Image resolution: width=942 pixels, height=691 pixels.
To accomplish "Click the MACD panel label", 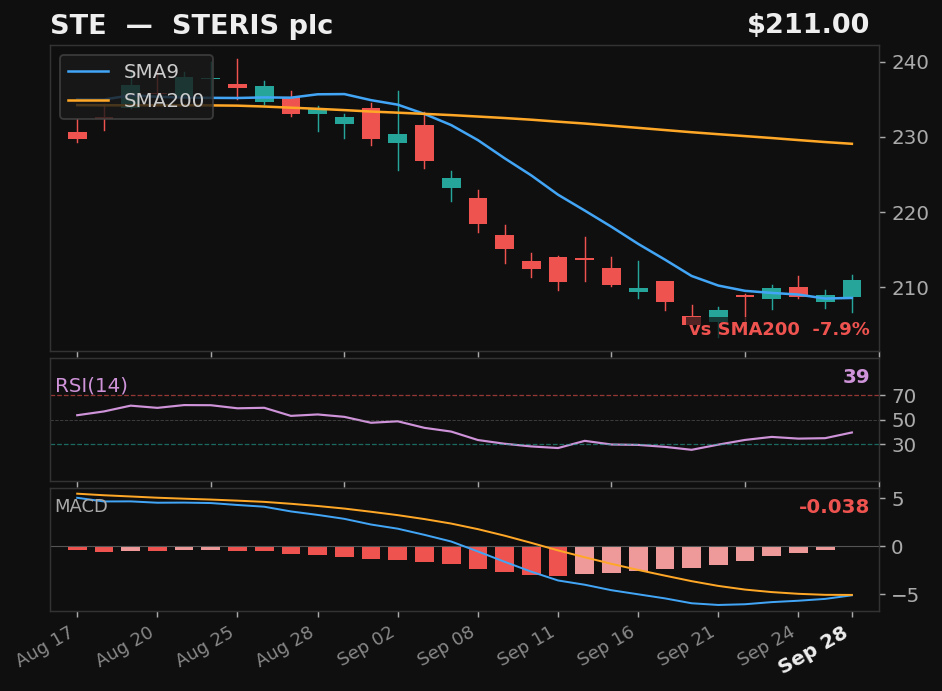I will (x=81, y=506).
